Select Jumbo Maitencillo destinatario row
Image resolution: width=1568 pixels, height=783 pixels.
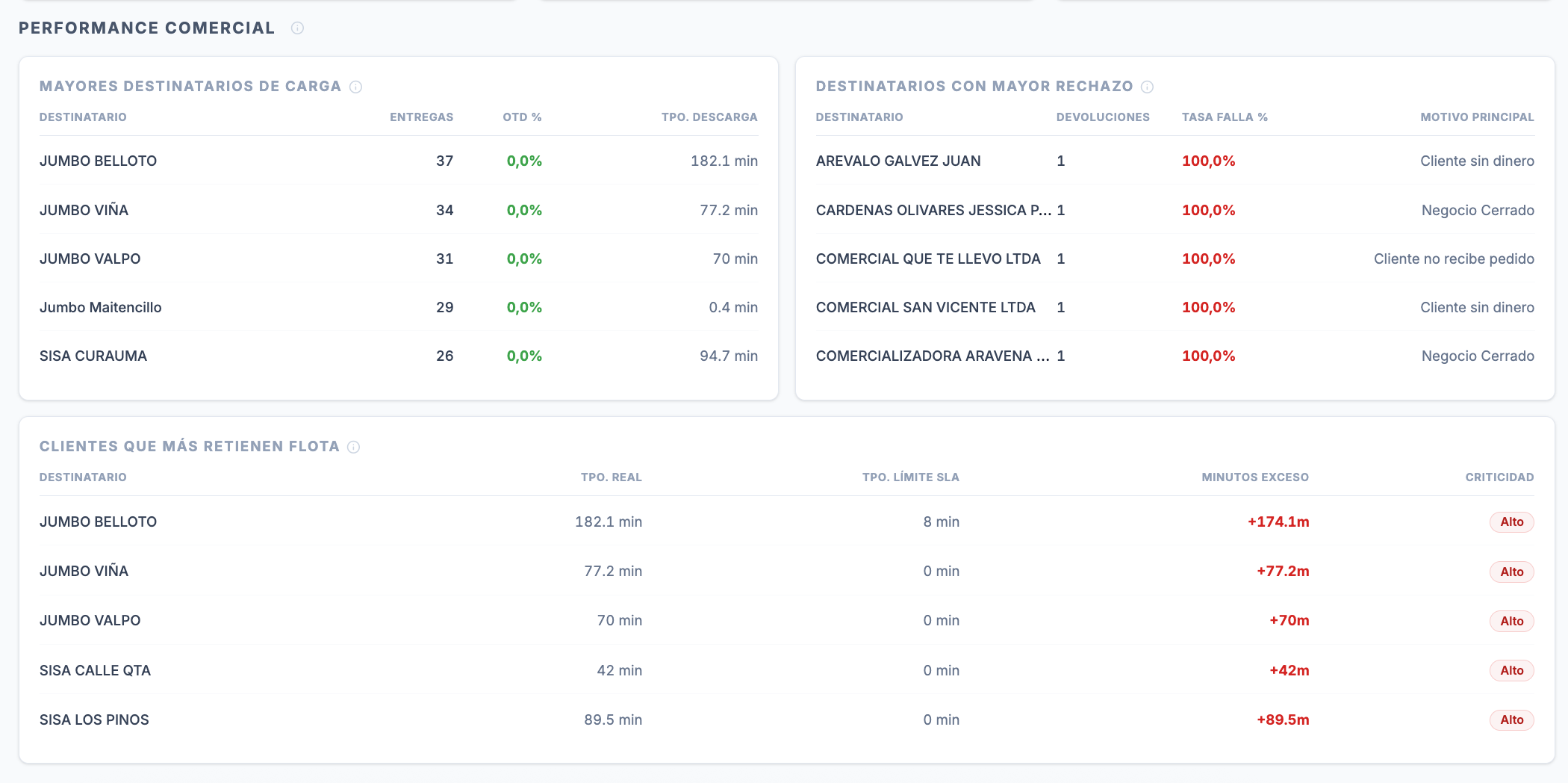[399, 307]
